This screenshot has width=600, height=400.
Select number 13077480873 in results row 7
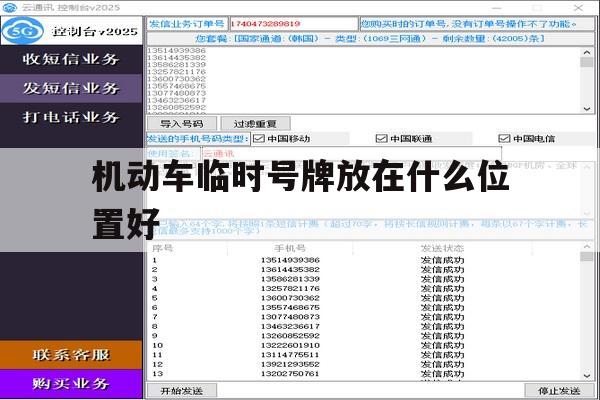tap(290, 317)
